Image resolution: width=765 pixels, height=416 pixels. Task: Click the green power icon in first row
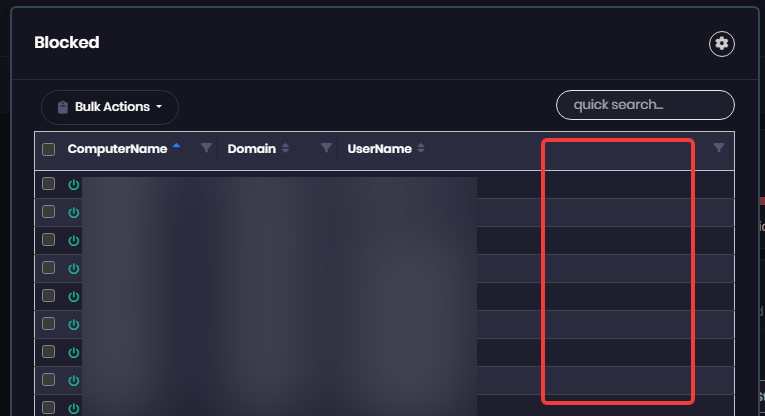(74, 185)
